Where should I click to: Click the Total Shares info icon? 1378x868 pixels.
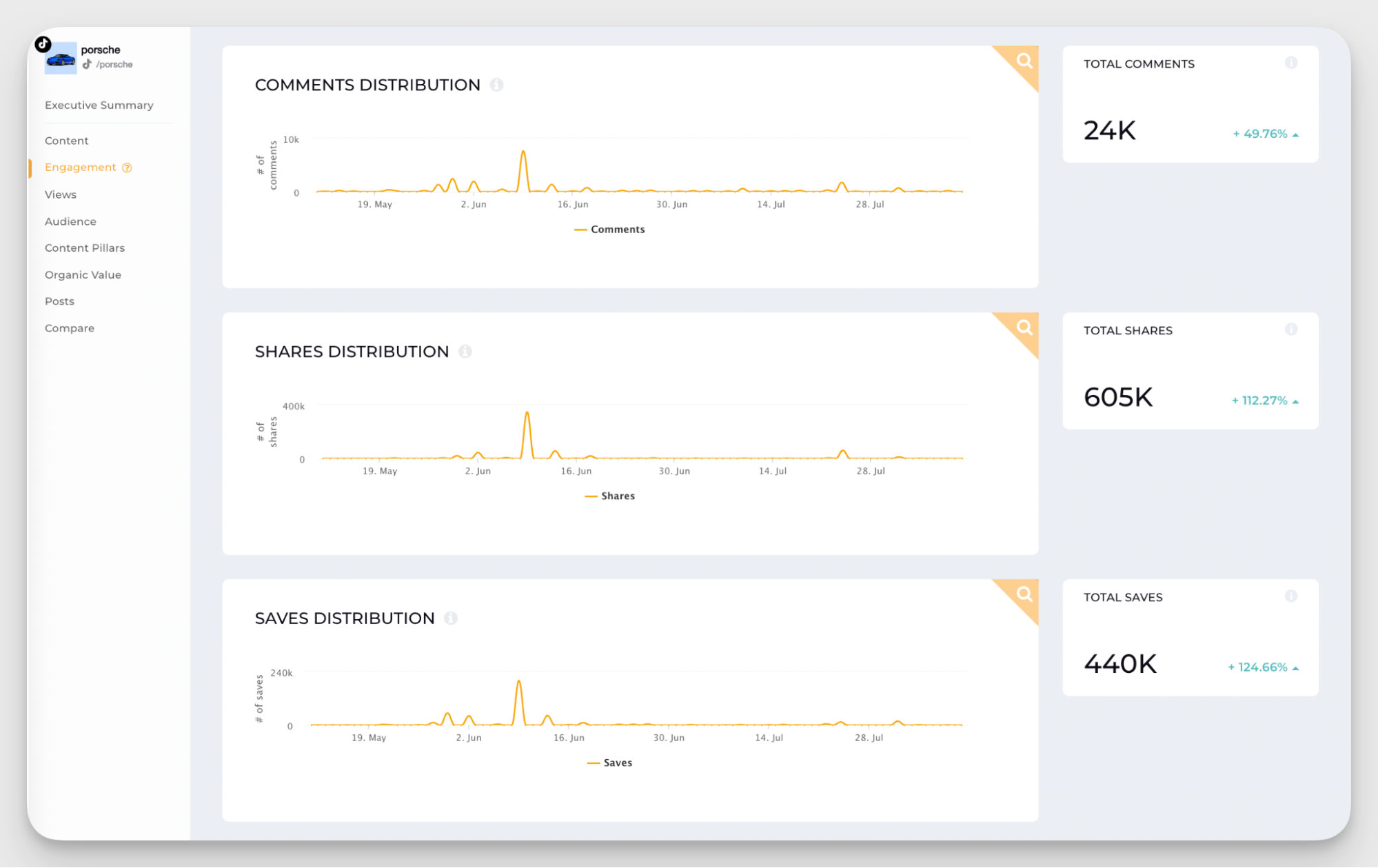click(1290, 330)
